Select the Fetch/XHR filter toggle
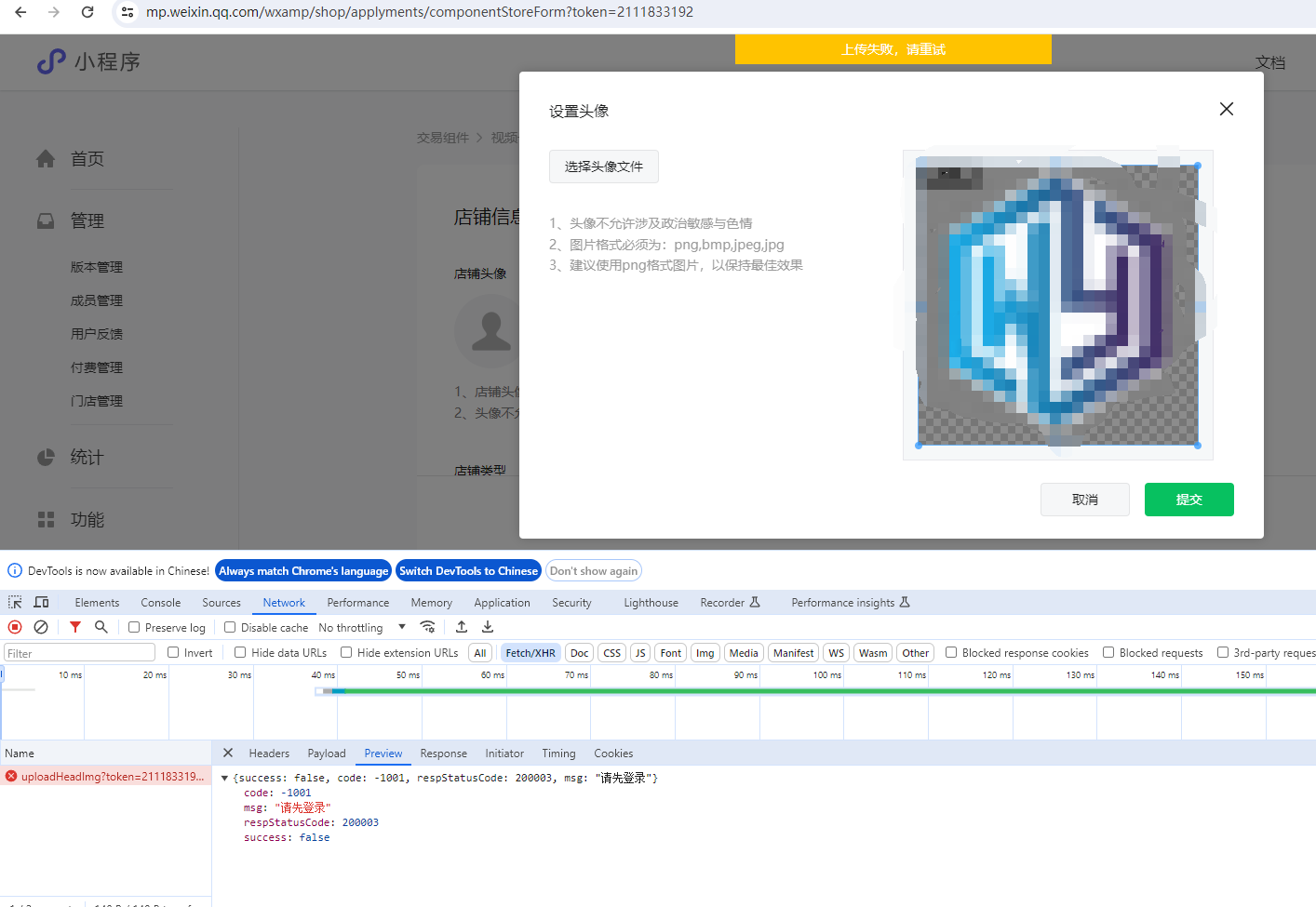 [x=530, y=653]
